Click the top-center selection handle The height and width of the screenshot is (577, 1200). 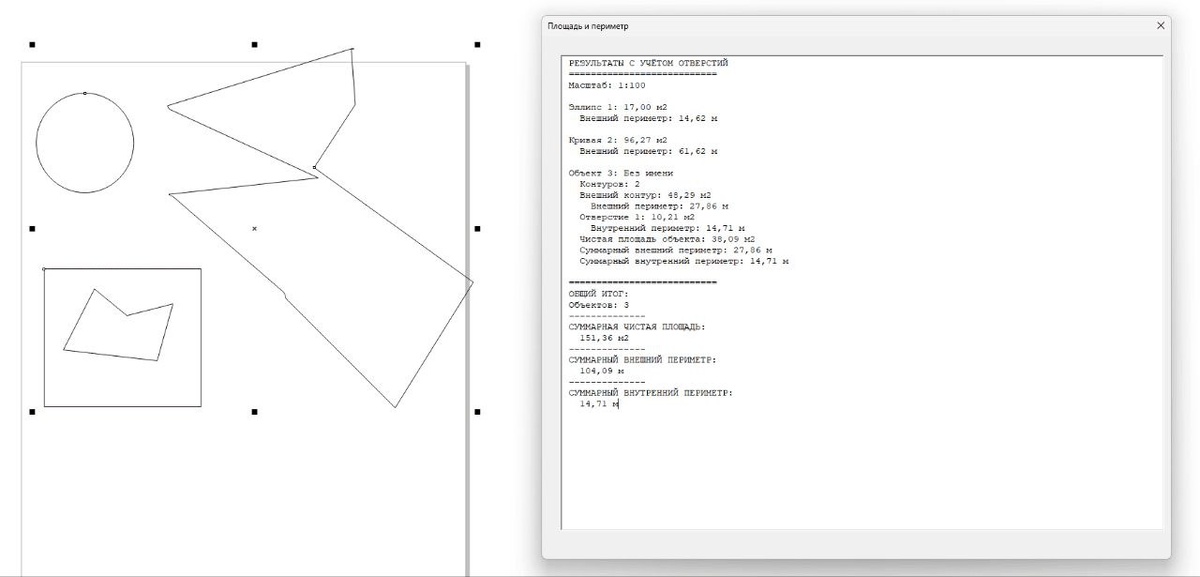255,44
